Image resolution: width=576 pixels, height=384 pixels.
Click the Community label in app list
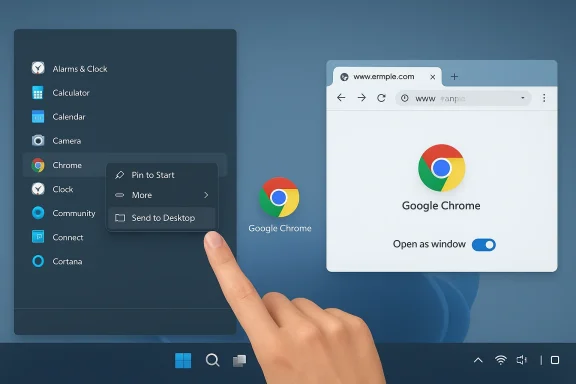point(74,213)
